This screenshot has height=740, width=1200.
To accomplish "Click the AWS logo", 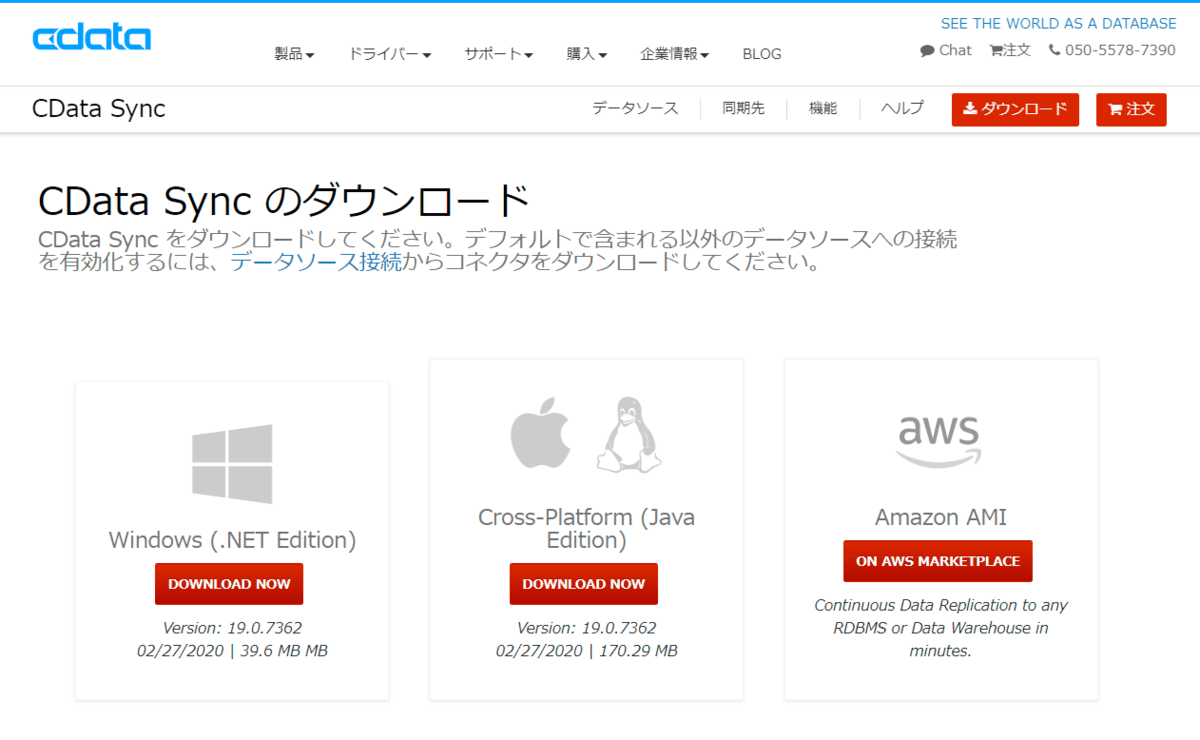I will click(x=939, y=437).
